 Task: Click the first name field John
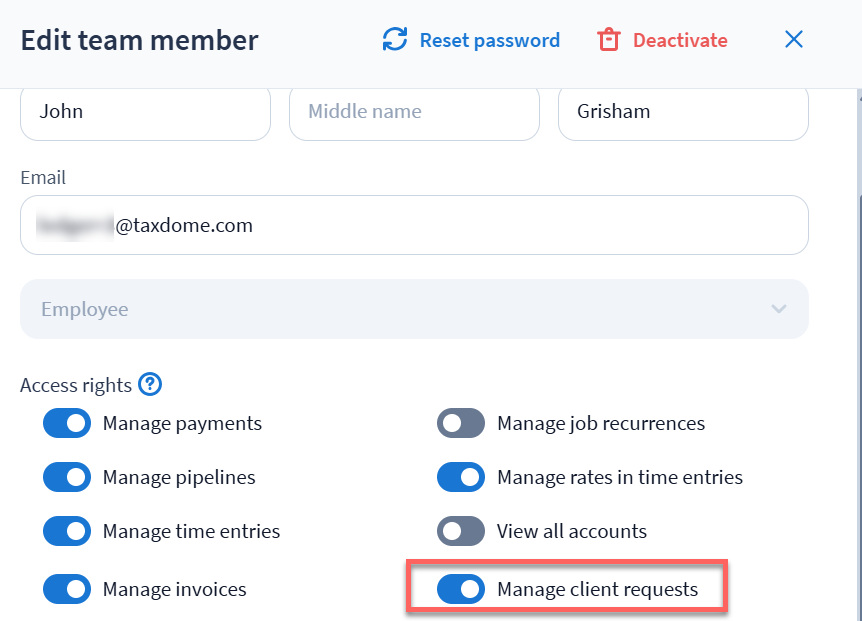pyautogui.click(x=145, y=112)
